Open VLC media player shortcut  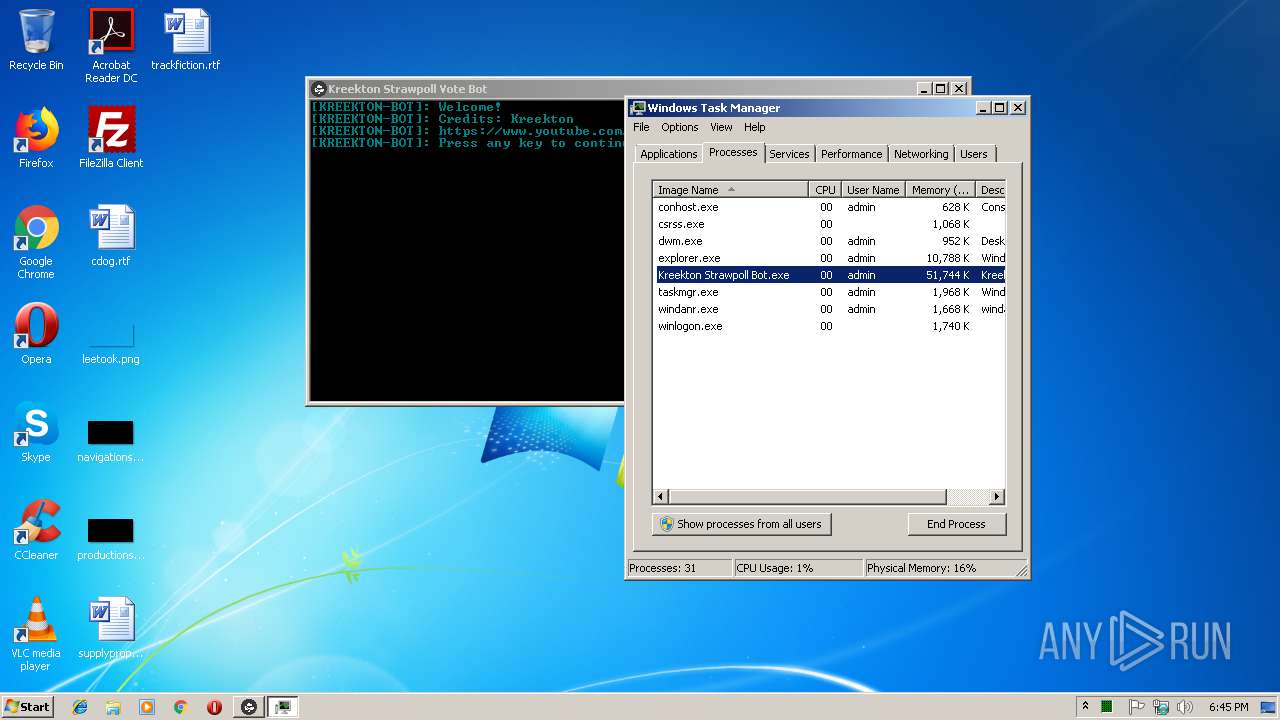click(x=36, y=634)
